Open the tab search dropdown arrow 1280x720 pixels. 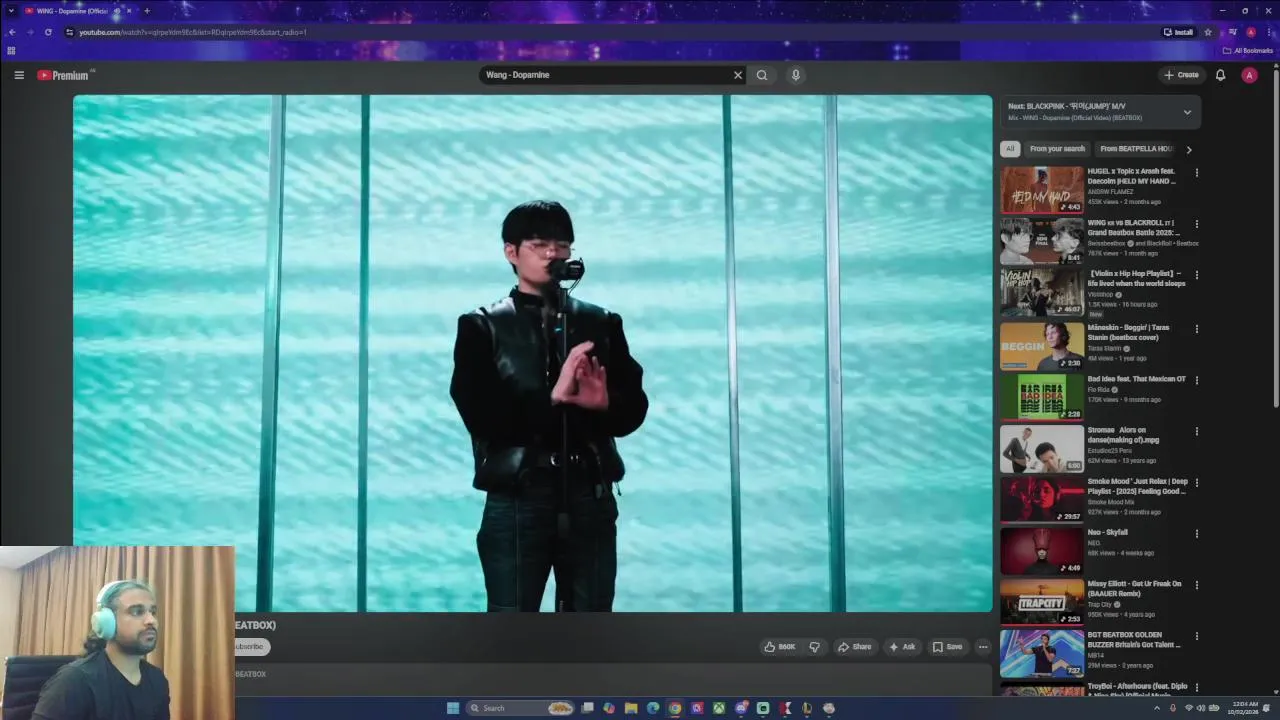11,11
